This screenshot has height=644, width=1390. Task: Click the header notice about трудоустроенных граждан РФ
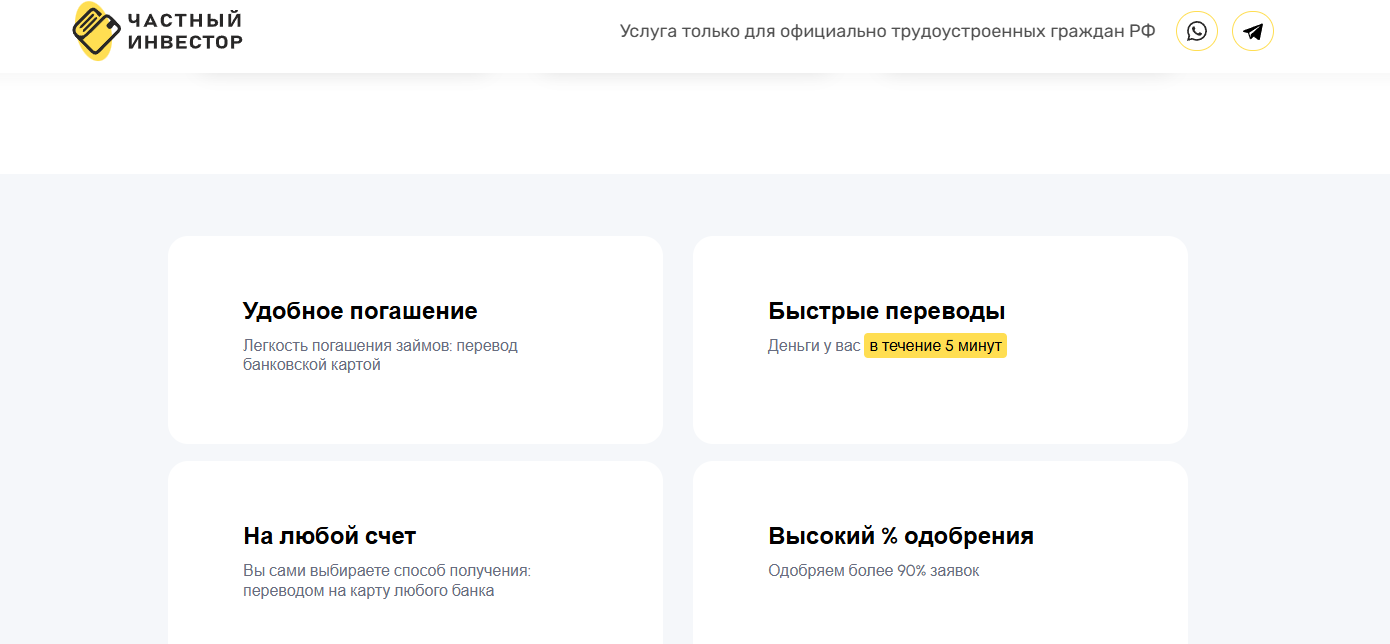pyautogui.click(x=887, y=31)
